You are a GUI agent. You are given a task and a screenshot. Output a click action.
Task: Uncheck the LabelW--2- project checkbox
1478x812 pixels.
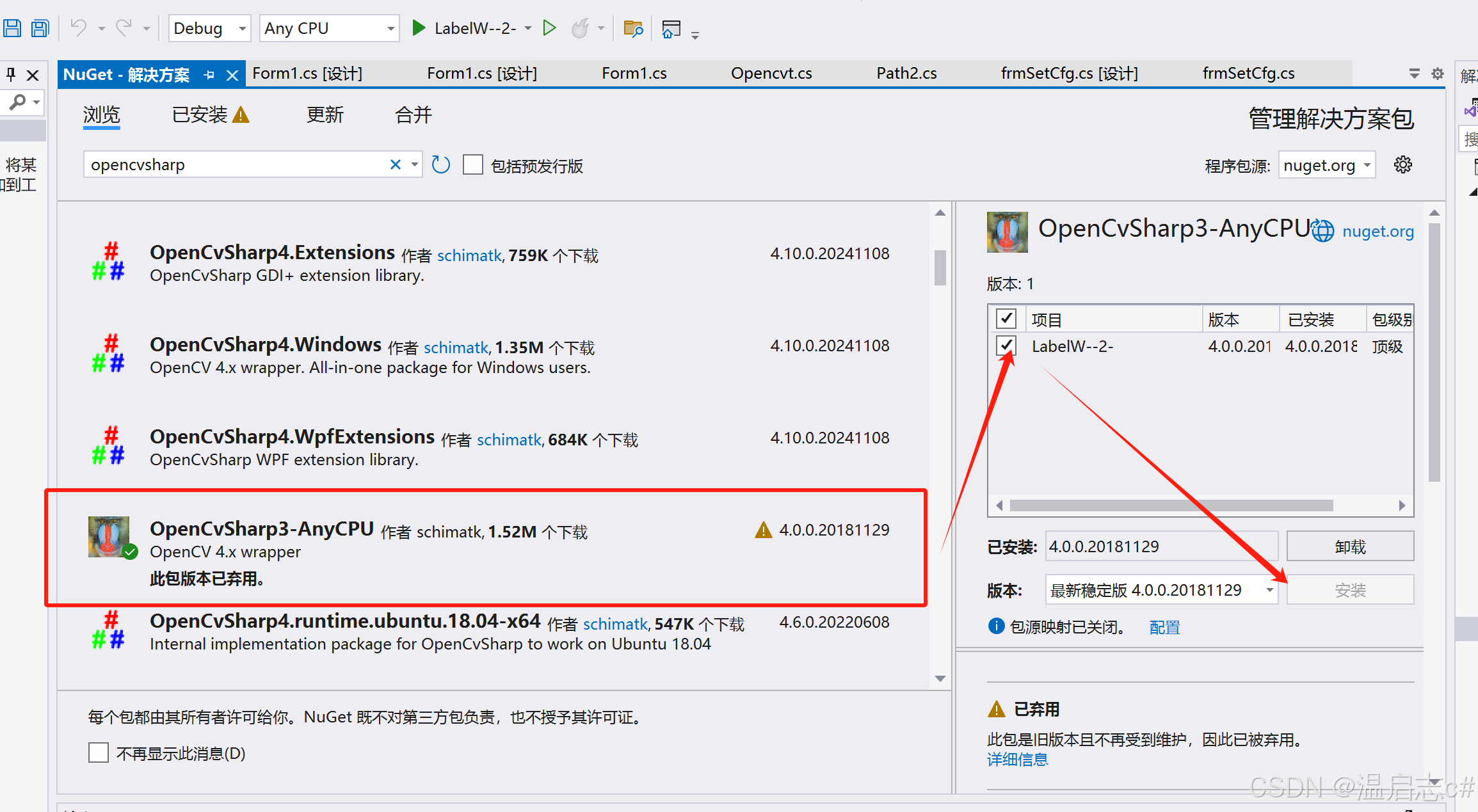pos(1006,346)
